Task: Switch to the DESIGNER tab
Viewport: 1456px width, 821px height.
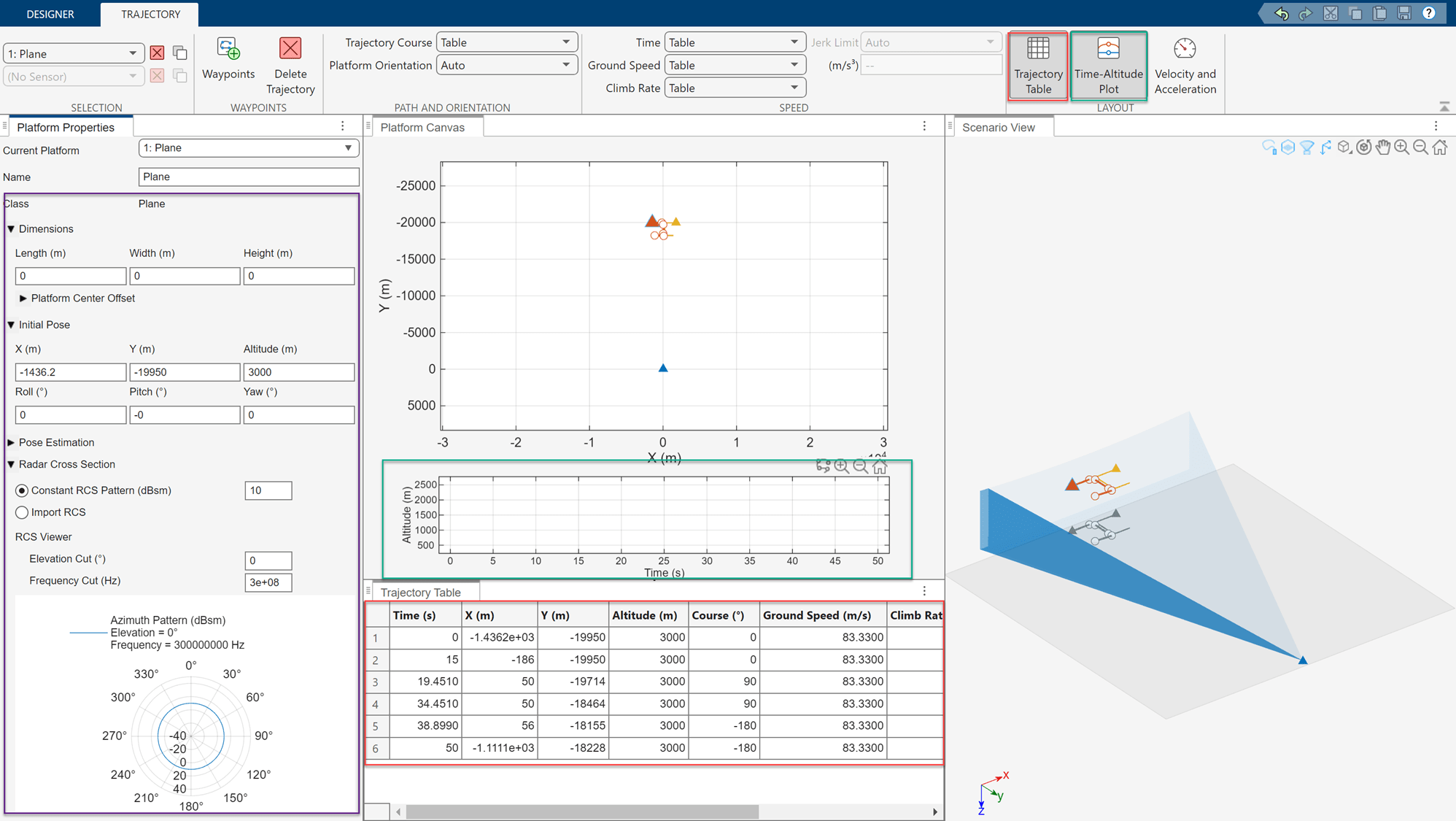Action: 50,14
